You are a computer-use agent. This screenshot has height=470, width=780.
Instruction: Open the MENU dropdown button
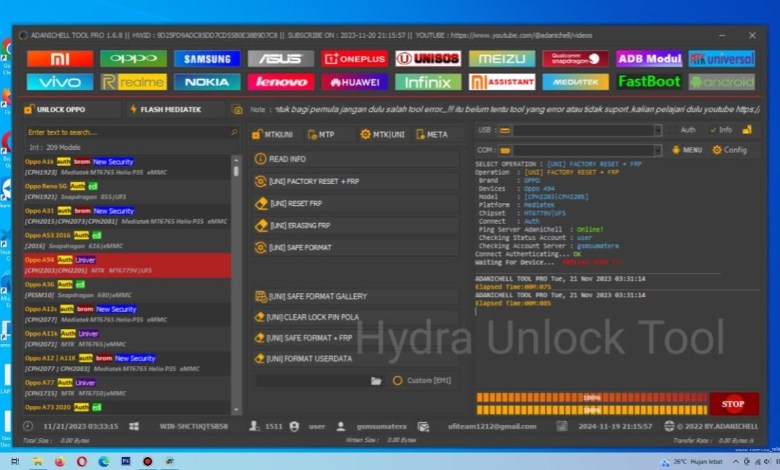(686, 150)
